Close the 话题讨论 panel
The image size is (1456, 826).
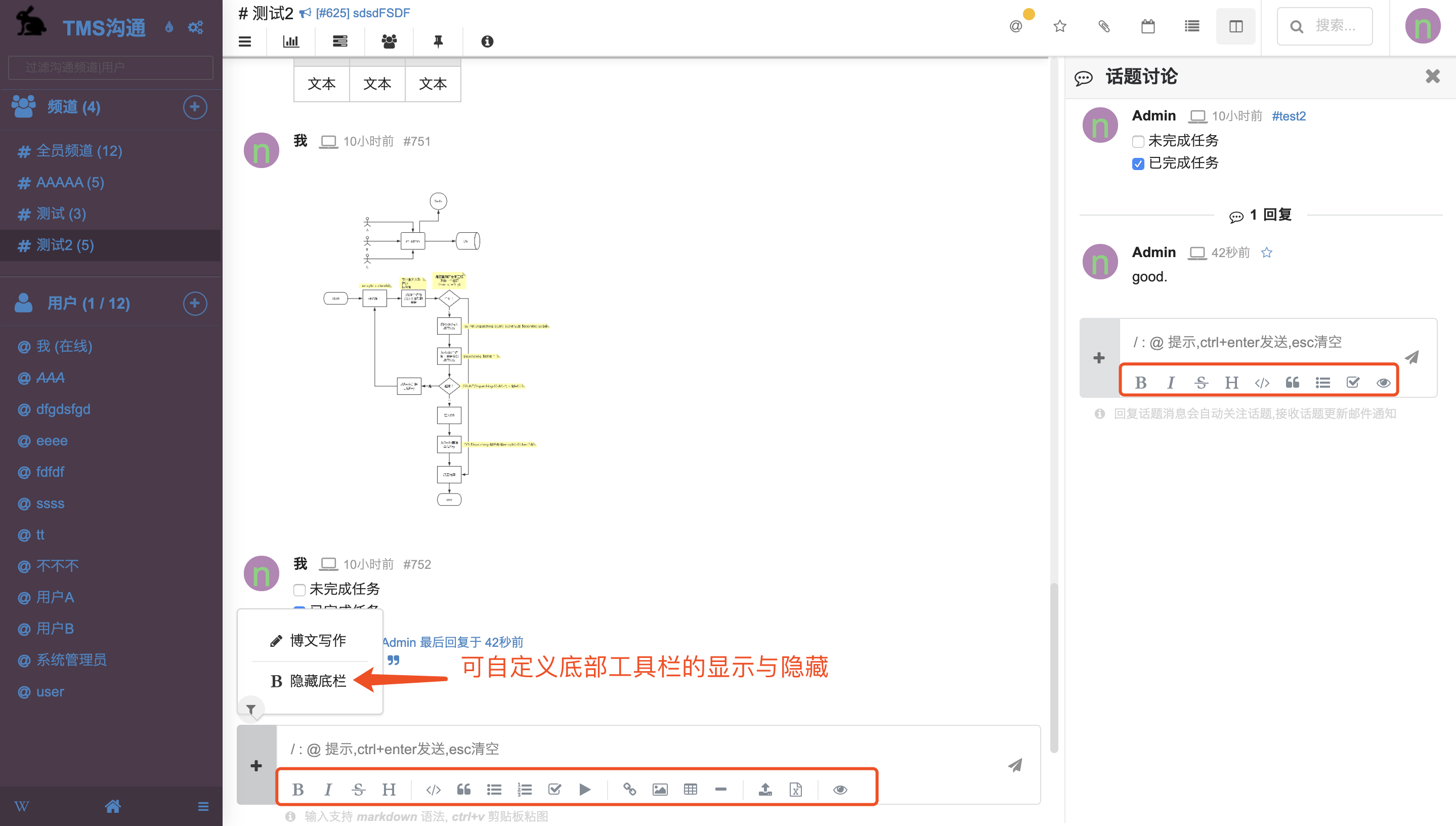1432,76
